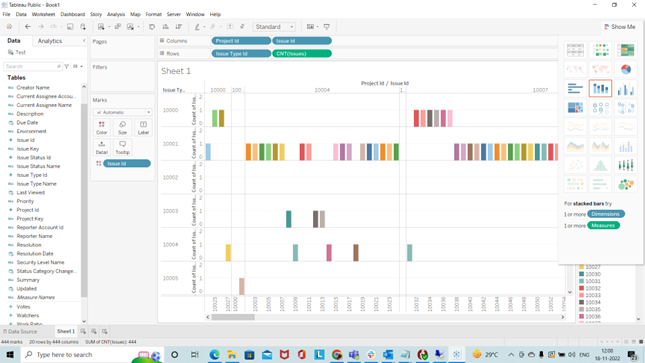Select the histogram chart in Show Me
The width and height of the screenshot is (645, 363).
point(600,165)
